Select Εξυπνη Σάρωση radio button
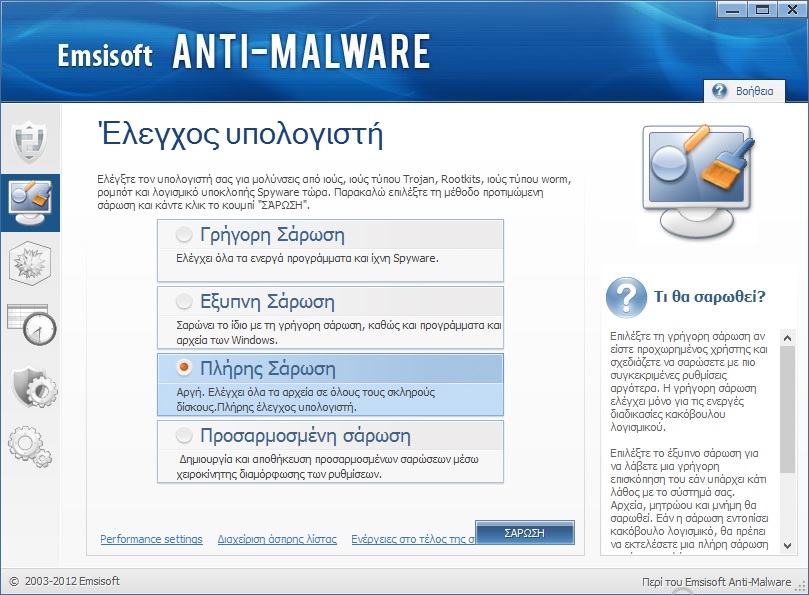The height and width of the screenshot is (595, 809). coord(184,301)
